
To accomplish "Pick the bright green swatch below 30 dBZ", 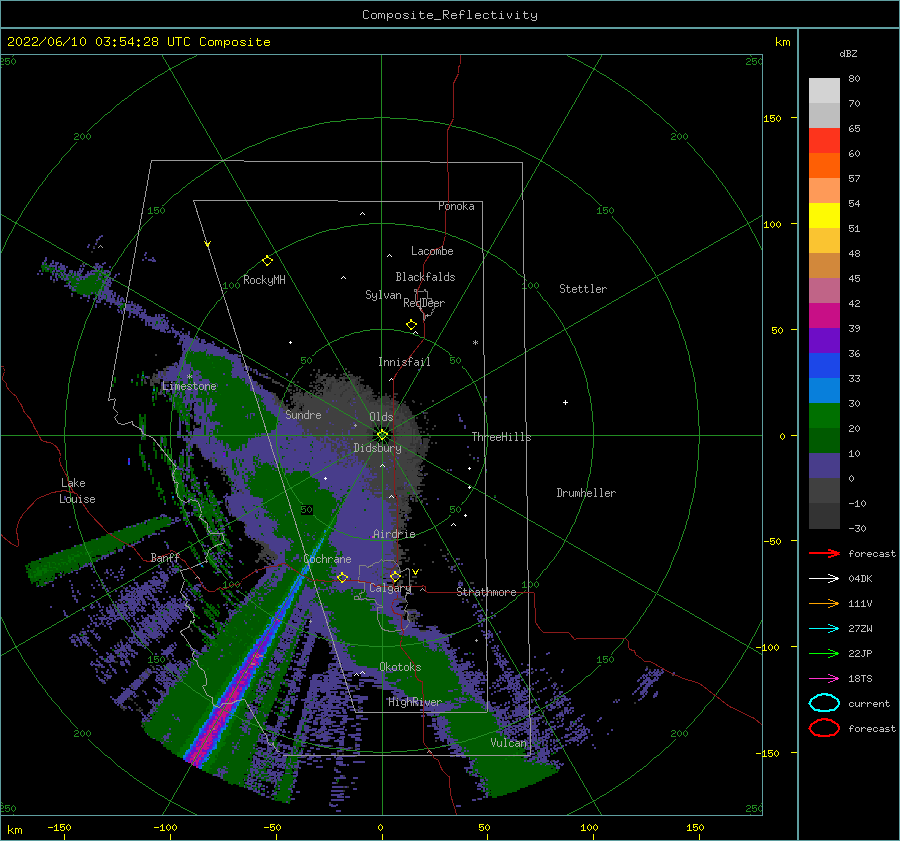I will (824, 415).
